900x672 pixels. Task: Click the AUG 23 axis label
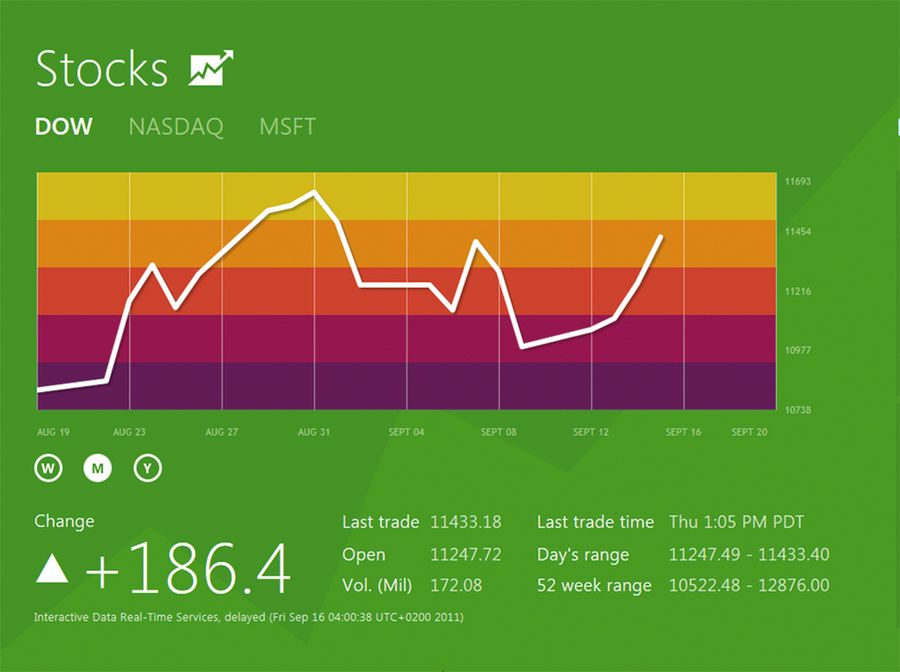coord(129,432)
